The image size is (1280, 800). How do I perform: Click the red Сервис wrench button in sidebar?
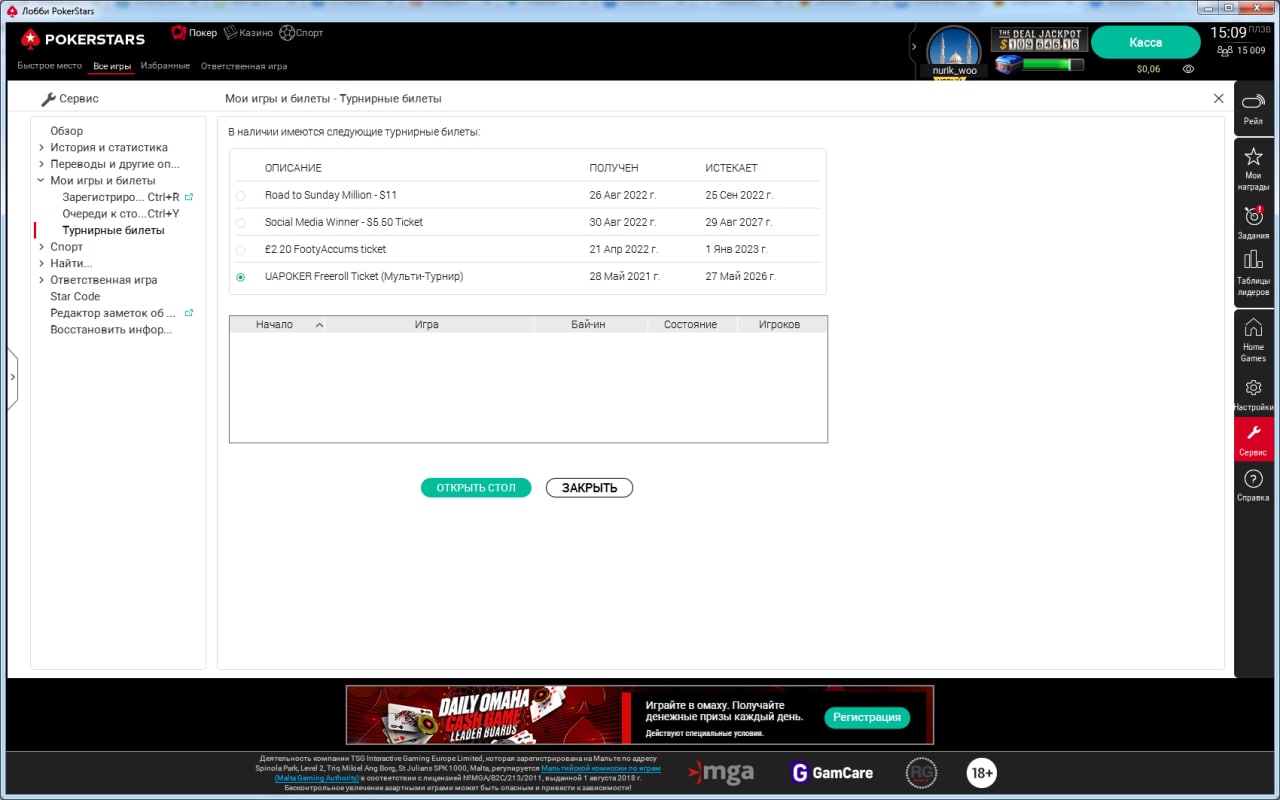(x=1253, y=440)
